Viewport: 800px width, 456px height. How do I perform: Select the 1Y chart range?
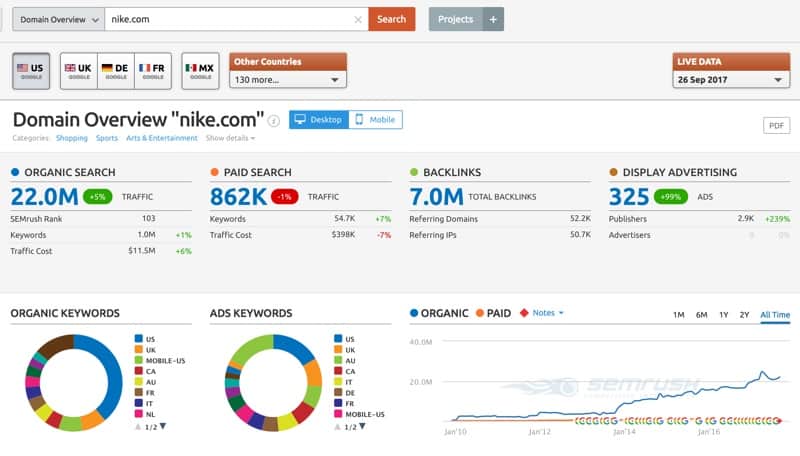pos(723,315)
